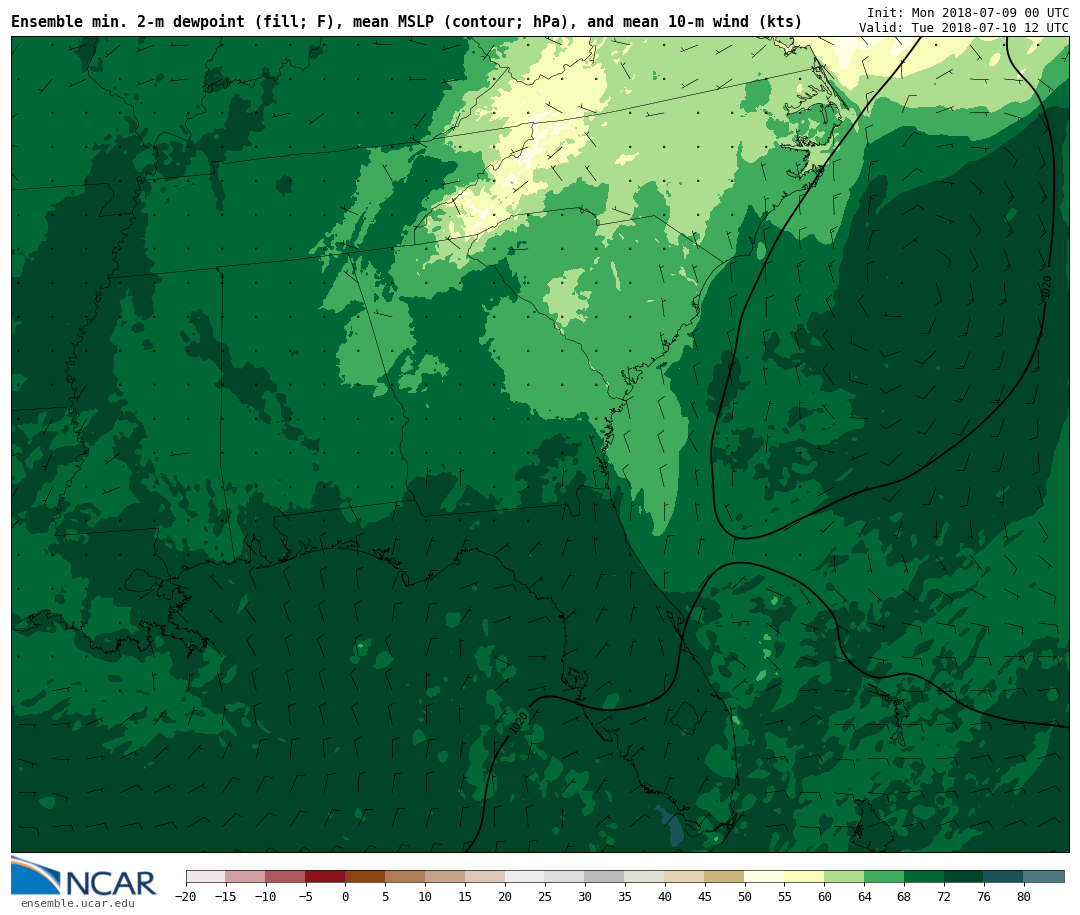Click the gray swatch between 25 and 30
Image resolution: width=1080 pixels, height=915 pixels.
pos(565,877)
